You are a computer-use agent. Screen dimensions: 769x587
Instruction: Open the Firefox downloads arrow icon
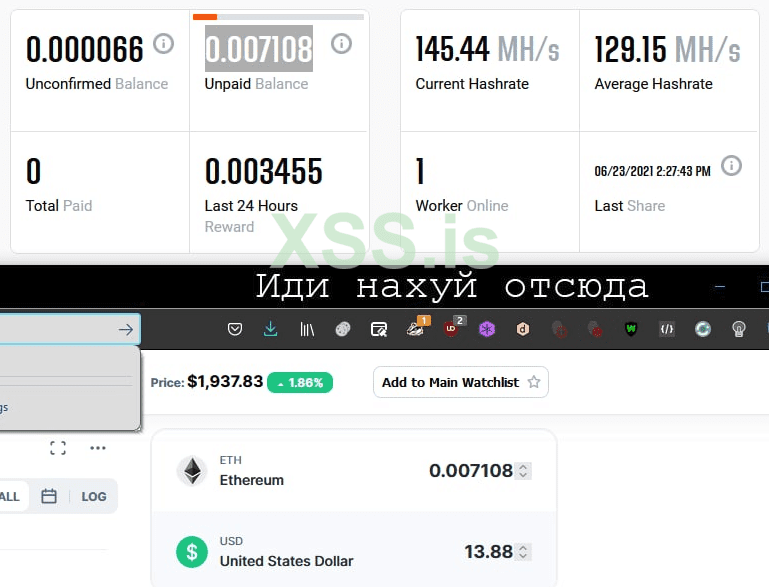point(270,329)
